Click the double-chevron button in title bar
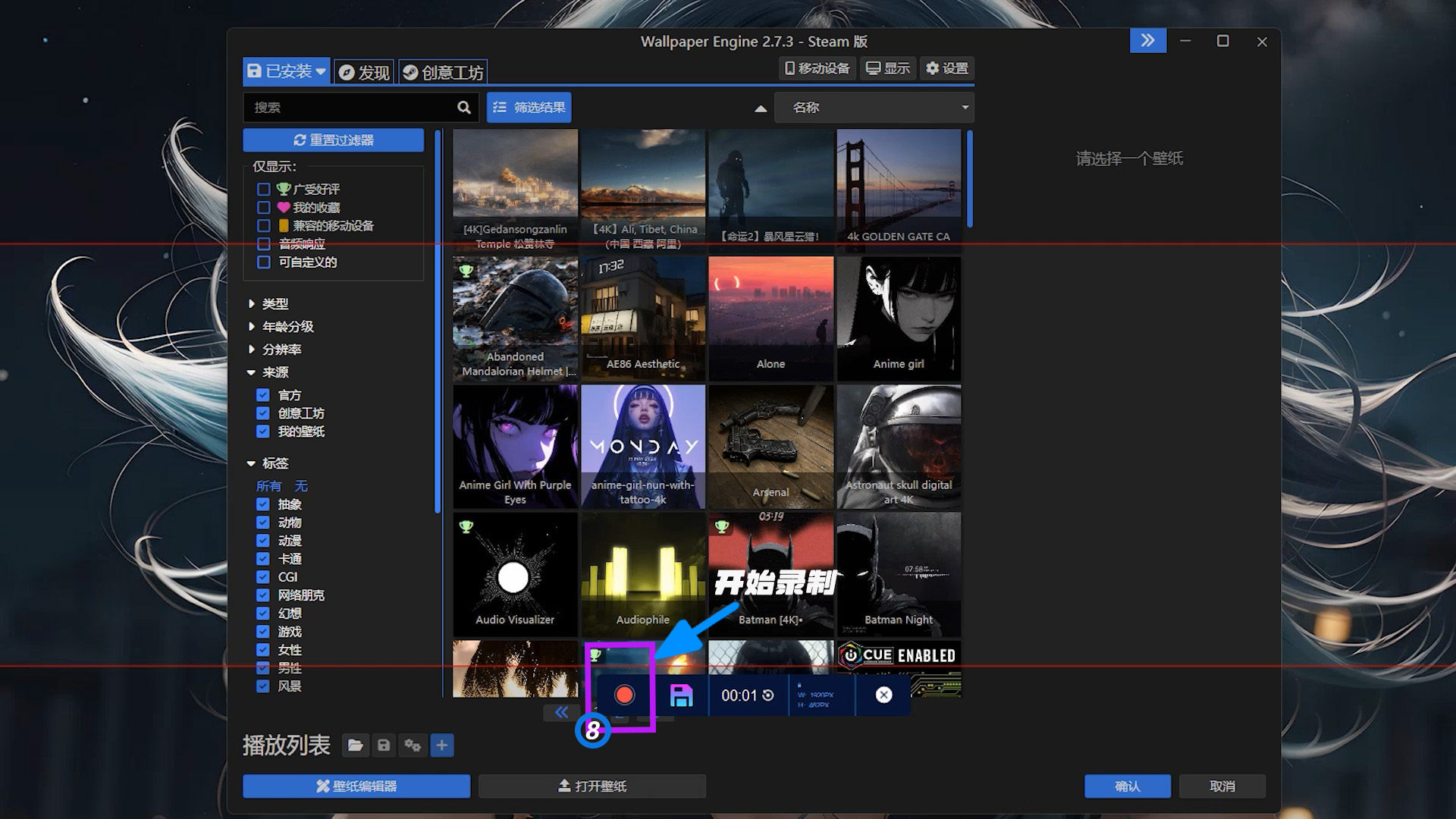 (x=1148, y=41)
